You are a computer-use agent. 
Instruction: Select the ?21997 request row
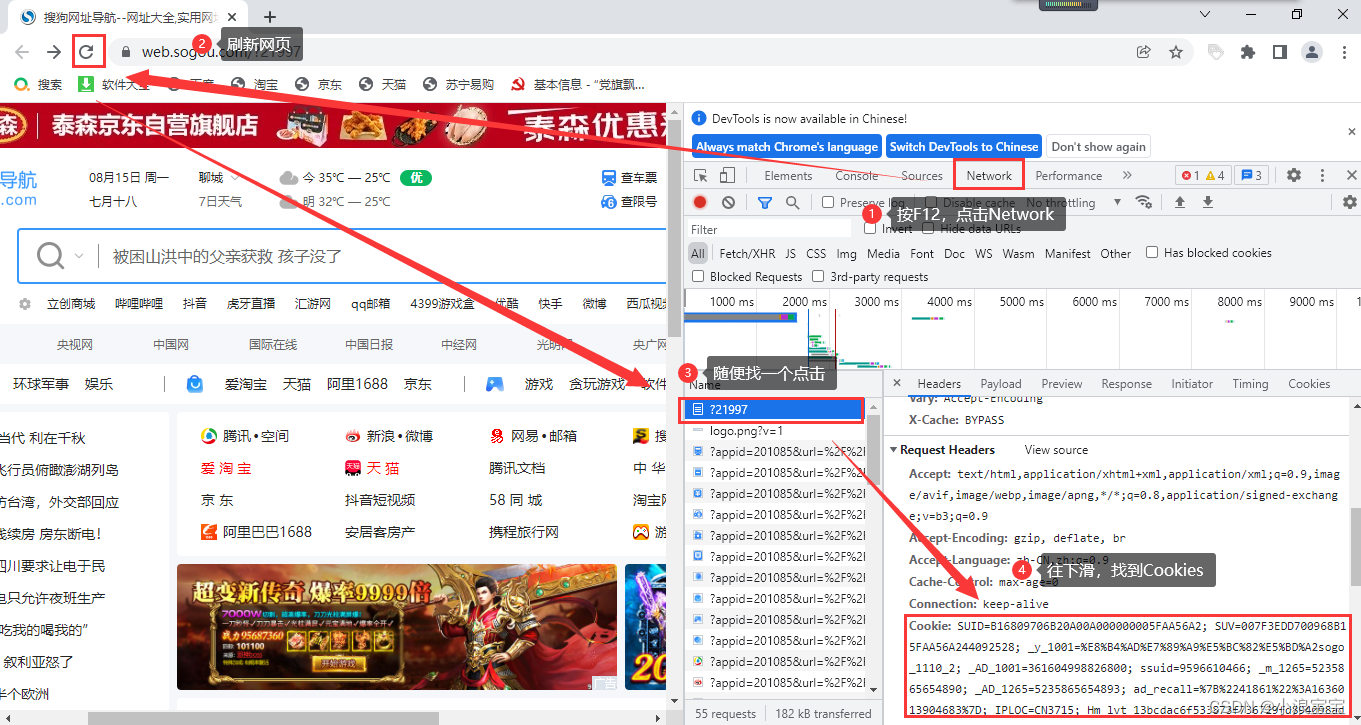coord(774,409)
